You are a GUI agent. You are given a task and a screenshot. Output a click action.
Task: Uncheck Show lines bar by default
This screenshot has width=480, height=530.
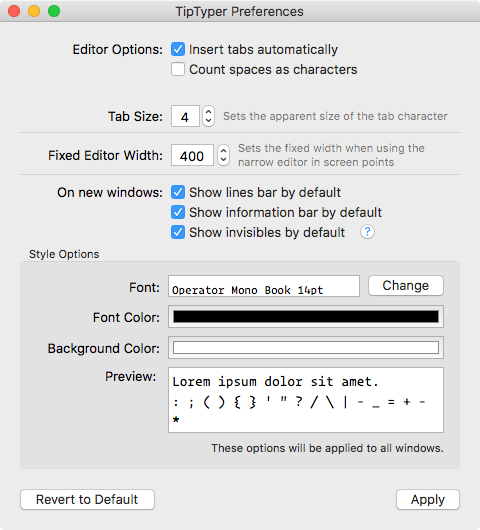pyautogui.click(x=178, y=192)
